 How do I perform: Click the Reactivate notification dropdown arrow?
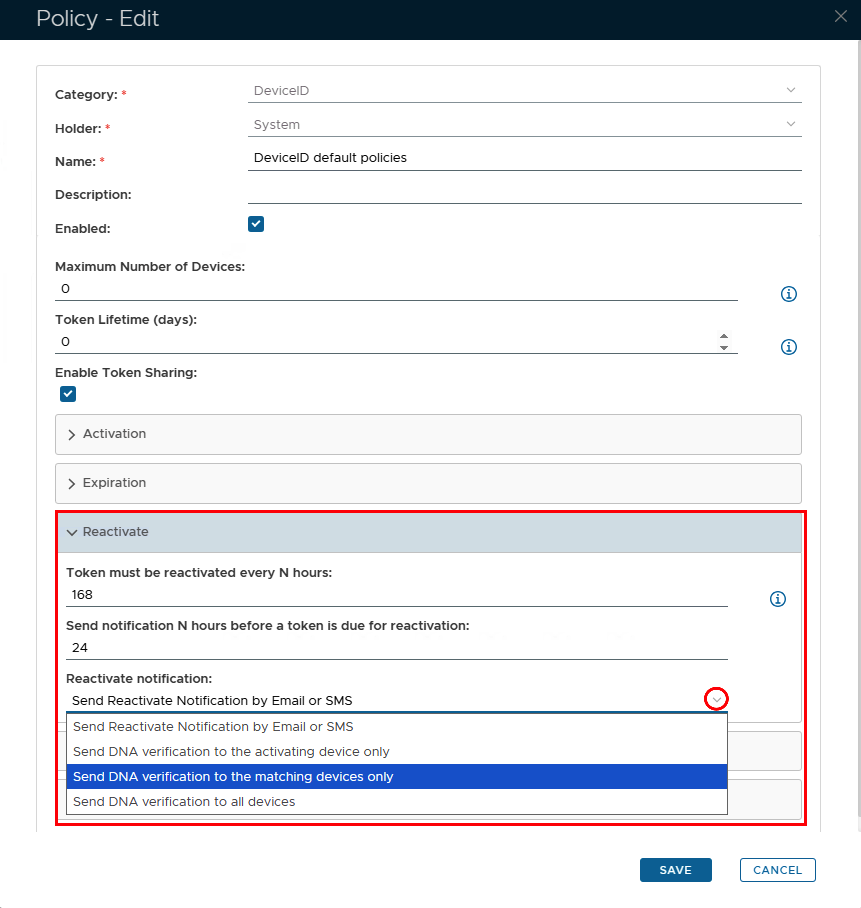[x=716, y=700]
